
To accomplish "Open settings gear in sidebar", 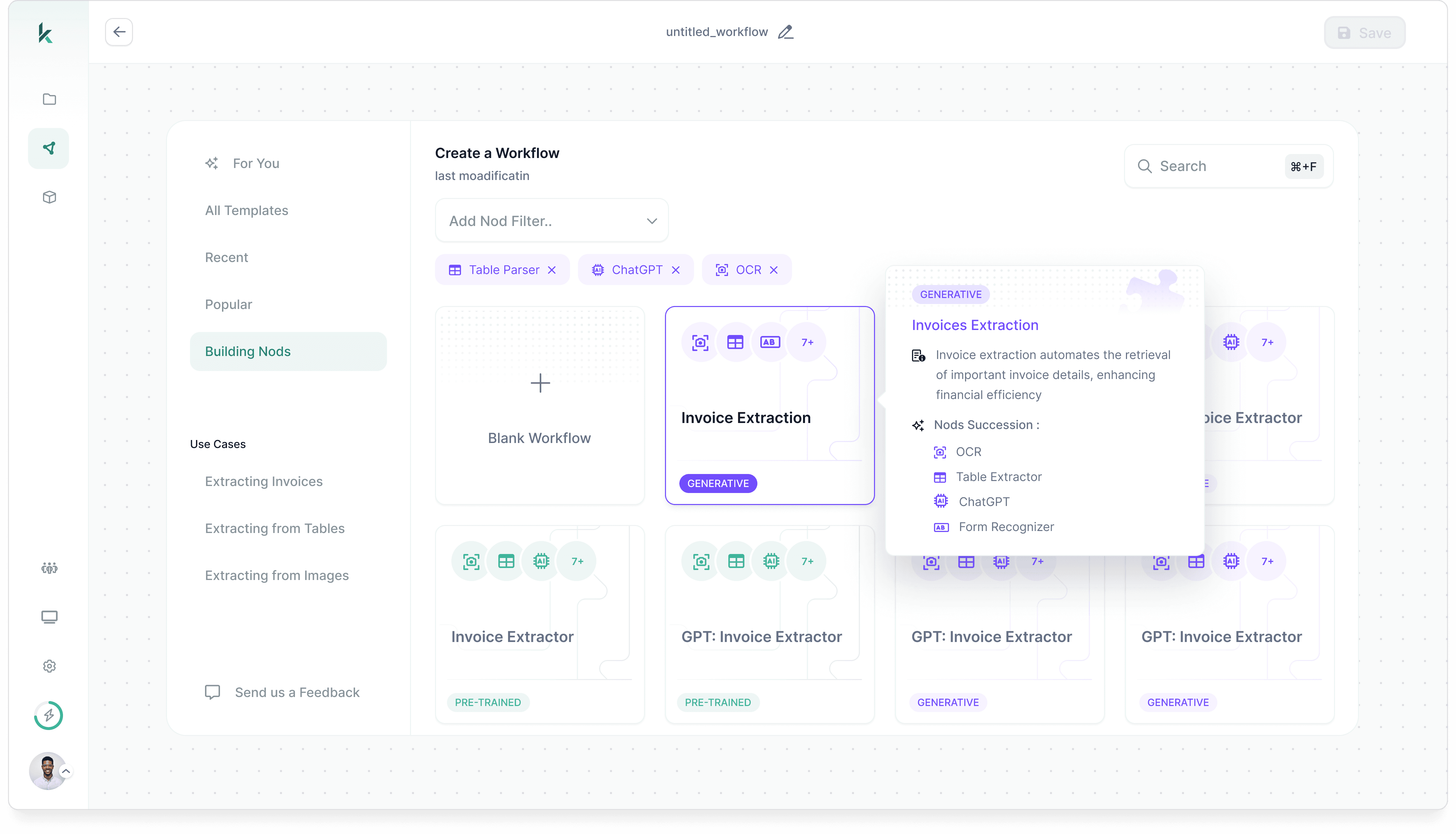I will [49, 666].
